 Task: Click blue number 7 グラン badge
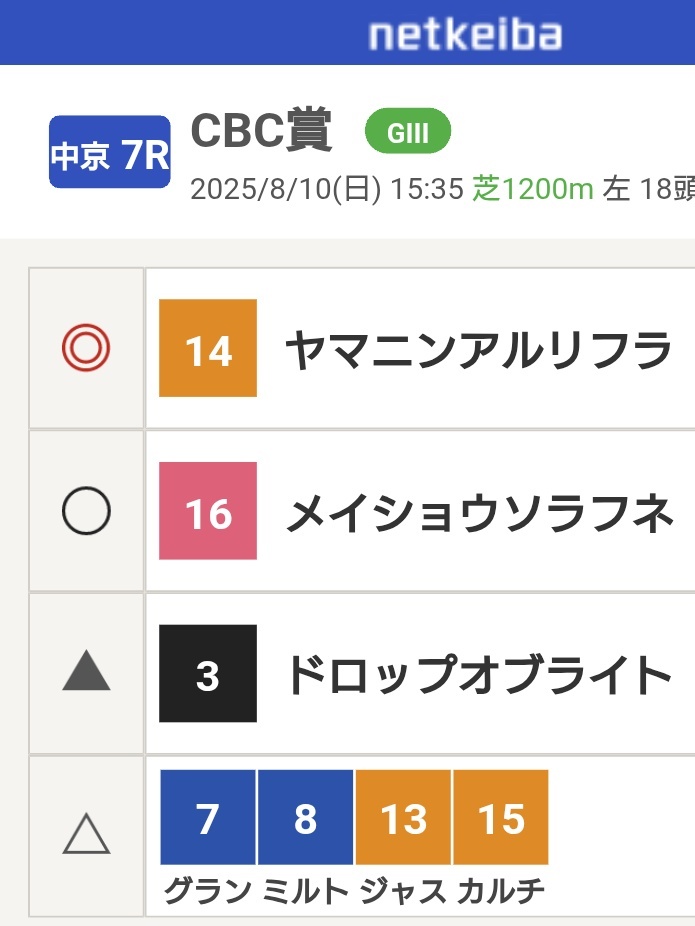[208, 817]
